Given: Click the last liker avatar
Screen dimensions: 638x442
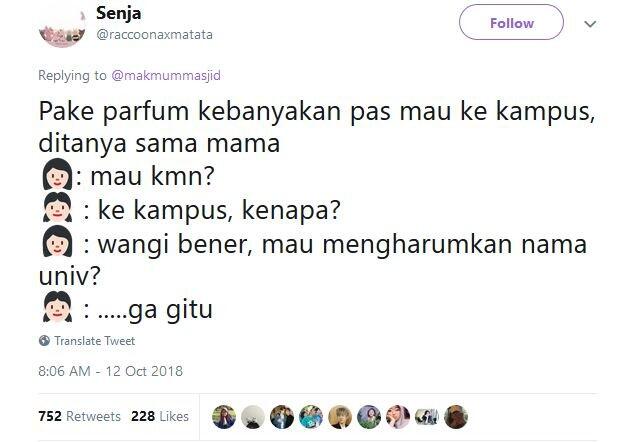Looking at the screenshot, I should [456, 416].
